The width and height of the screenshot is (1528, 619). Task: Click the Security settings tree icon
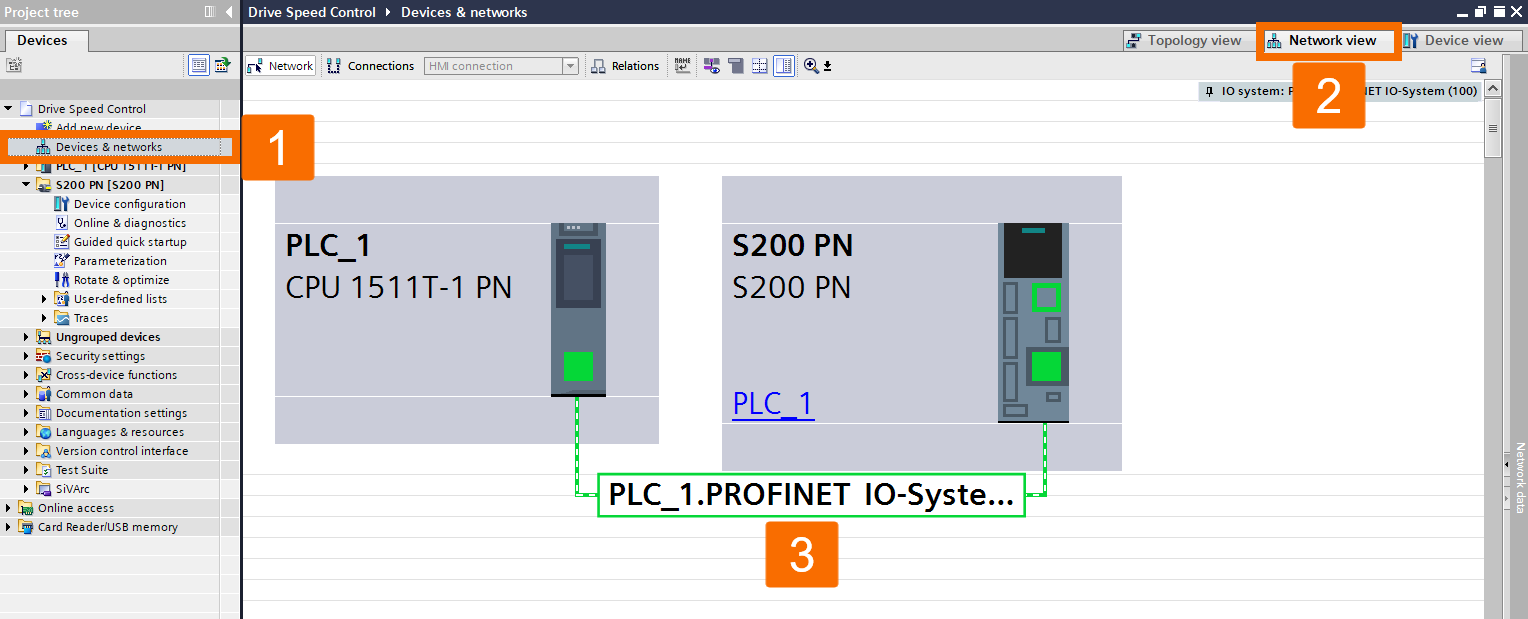pyautogui.click(x=44, y=356)
